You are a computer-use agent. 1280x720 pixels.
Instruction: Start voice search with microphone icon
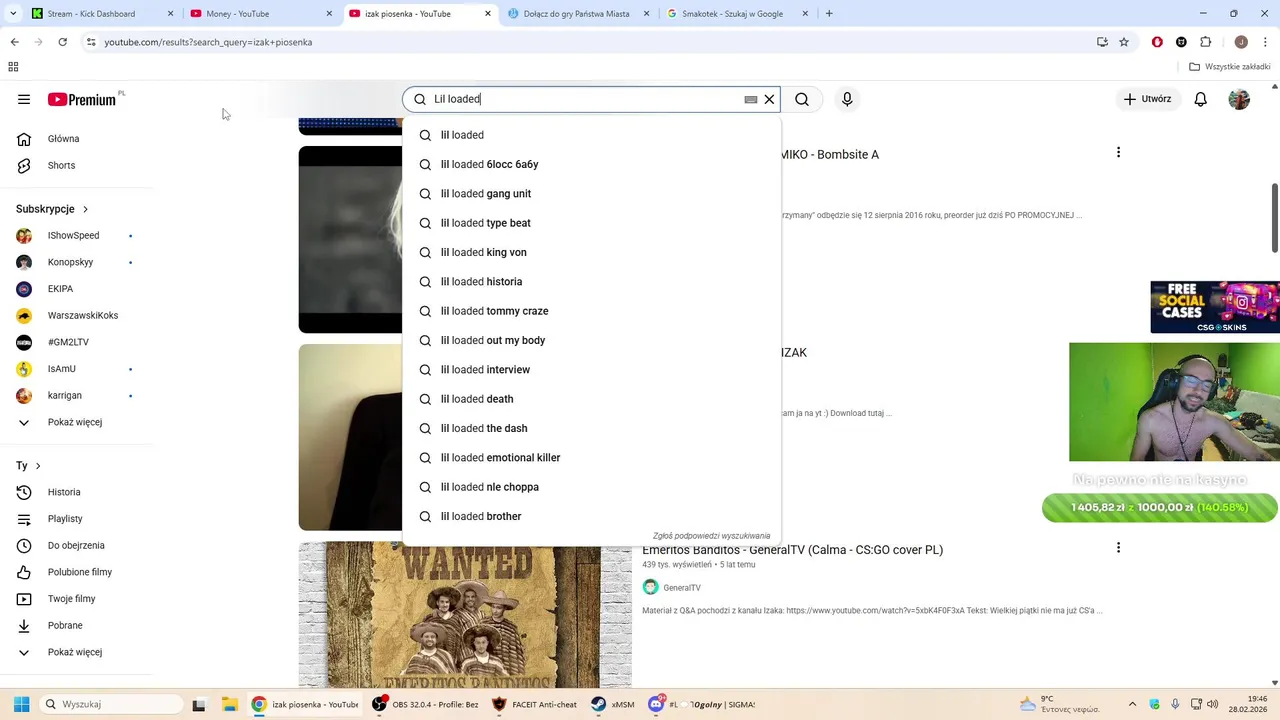847,99
